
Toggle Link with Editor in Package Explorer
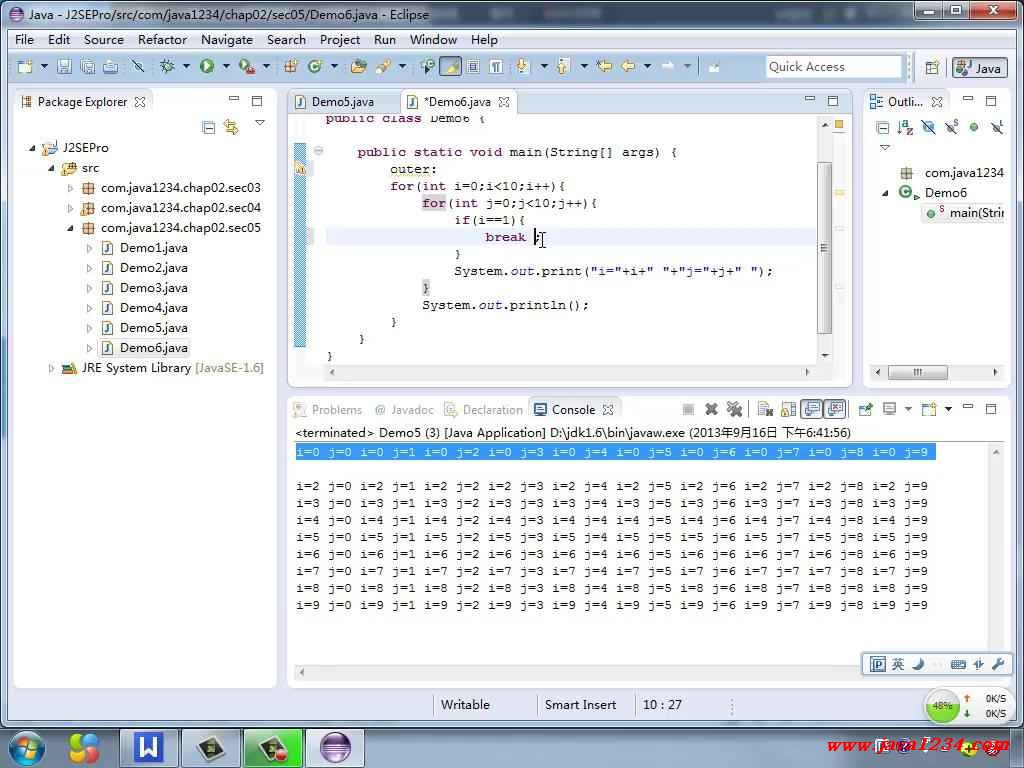click(231, 127)
